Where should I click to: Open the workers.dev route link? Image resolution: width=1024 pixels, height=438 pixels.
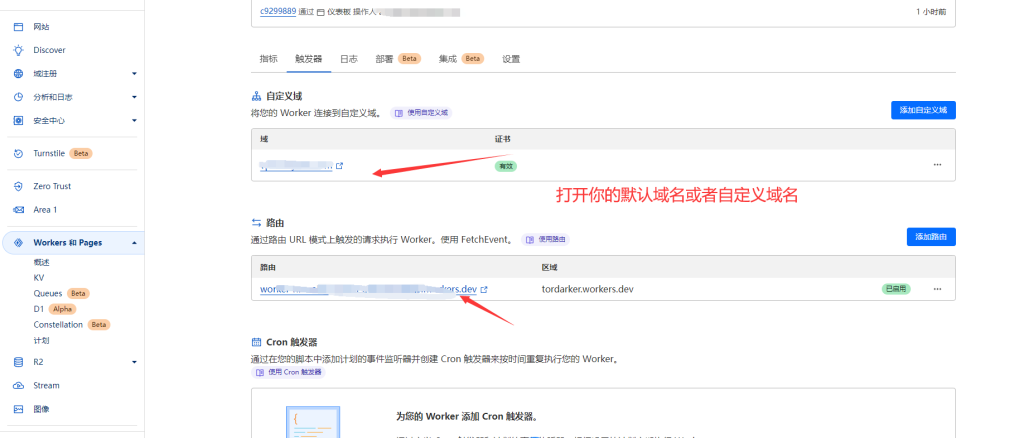(368, 289)
